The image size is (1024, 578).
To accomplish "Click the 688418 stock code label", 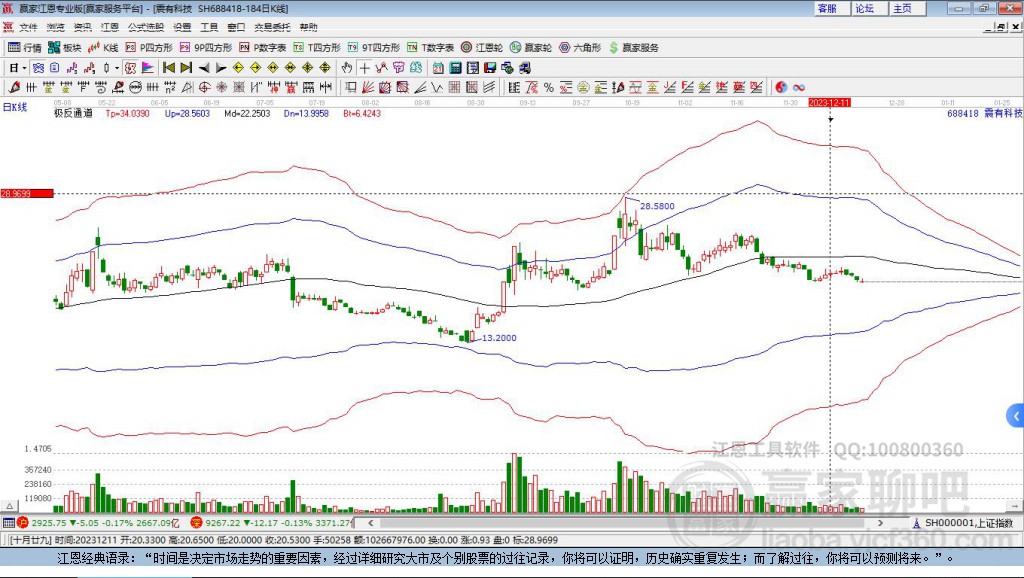I will point(963,114).
